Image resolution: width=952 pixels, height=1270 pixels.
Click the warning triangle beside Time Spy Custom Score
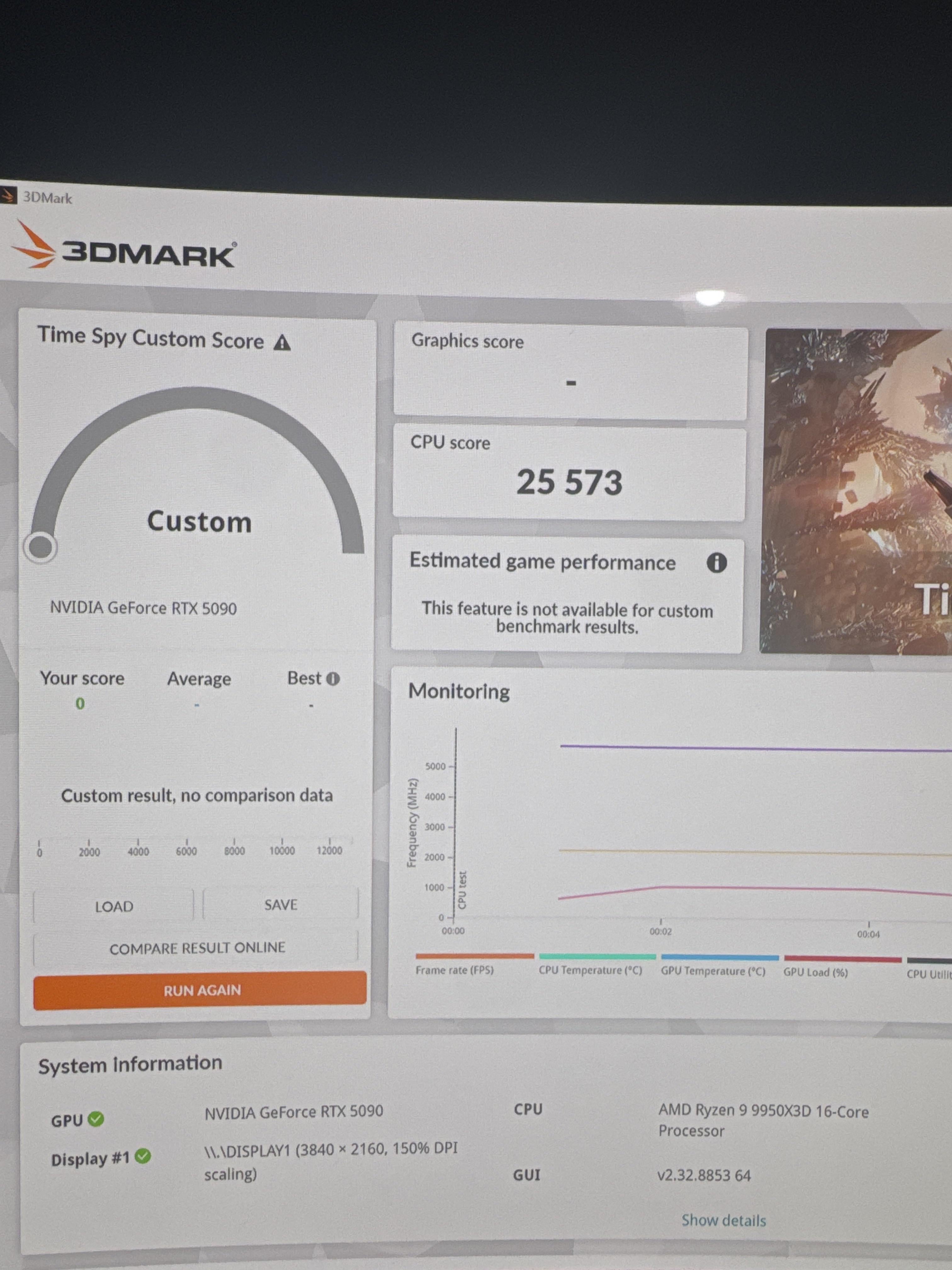[282, 343]
